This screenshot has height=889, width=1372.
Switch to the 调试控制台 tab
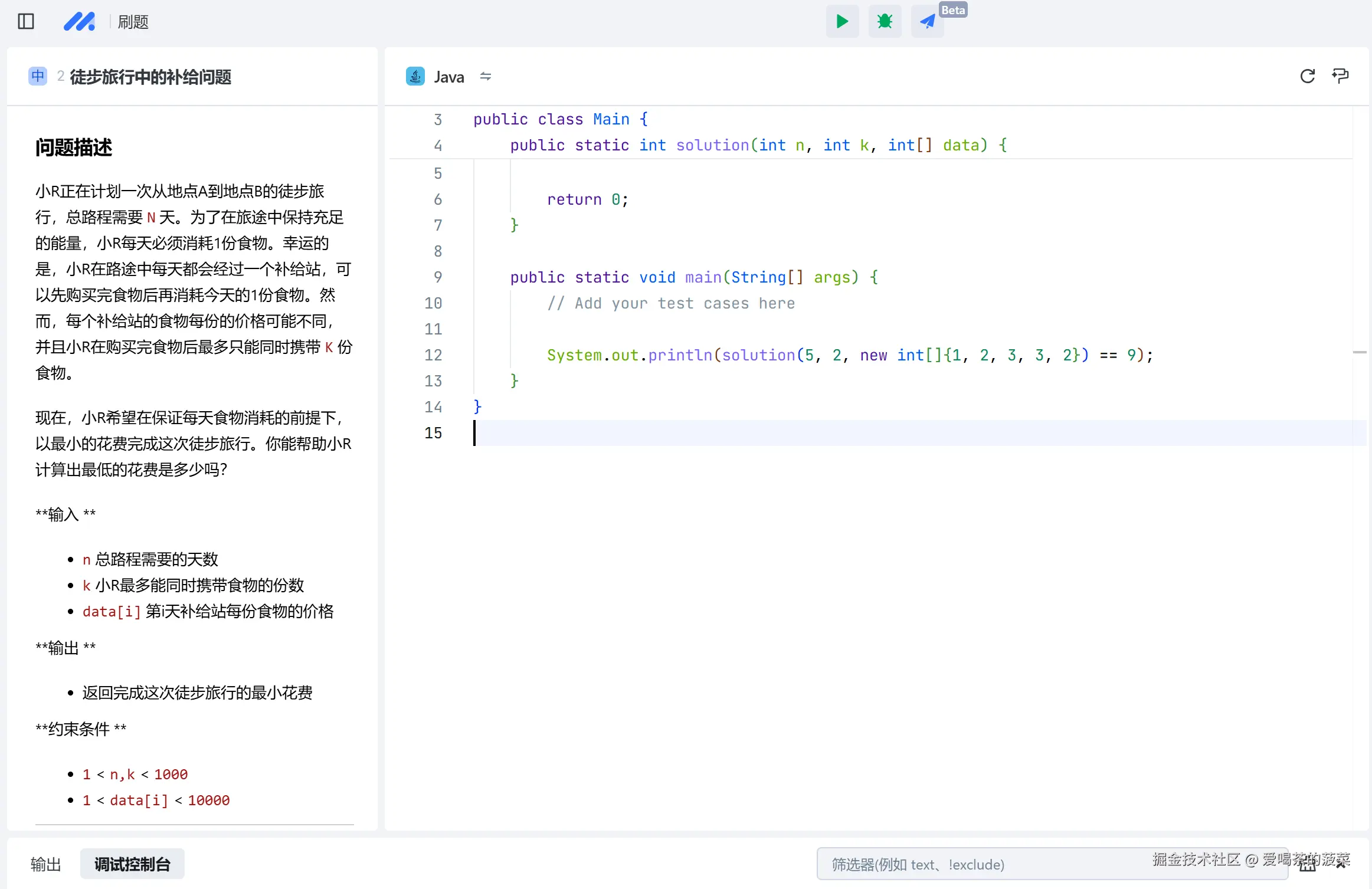pyautogui.click(x=132, y=864)
